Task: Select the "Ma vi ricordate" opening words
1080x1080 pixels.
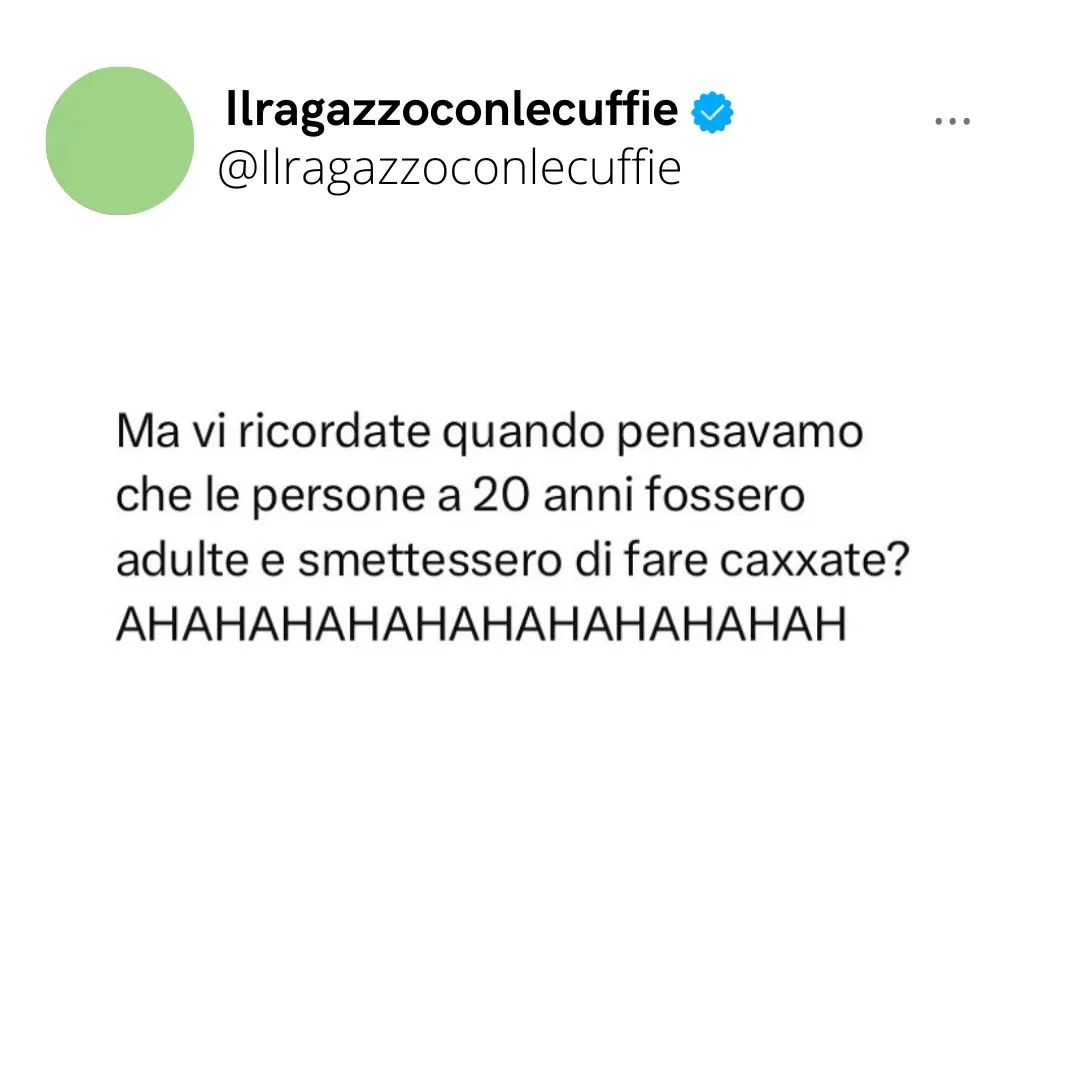Action: [273, 432]
